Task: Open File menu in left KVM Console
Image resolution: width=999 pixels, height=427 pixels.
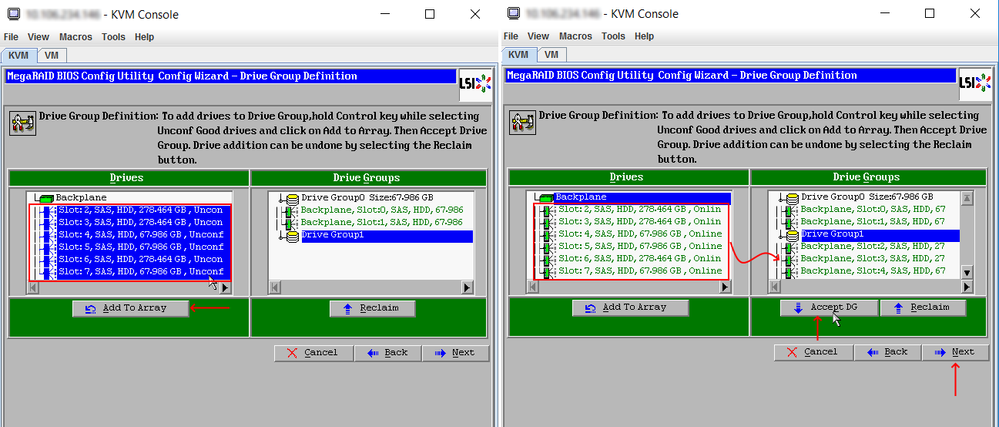Action: 11,37
